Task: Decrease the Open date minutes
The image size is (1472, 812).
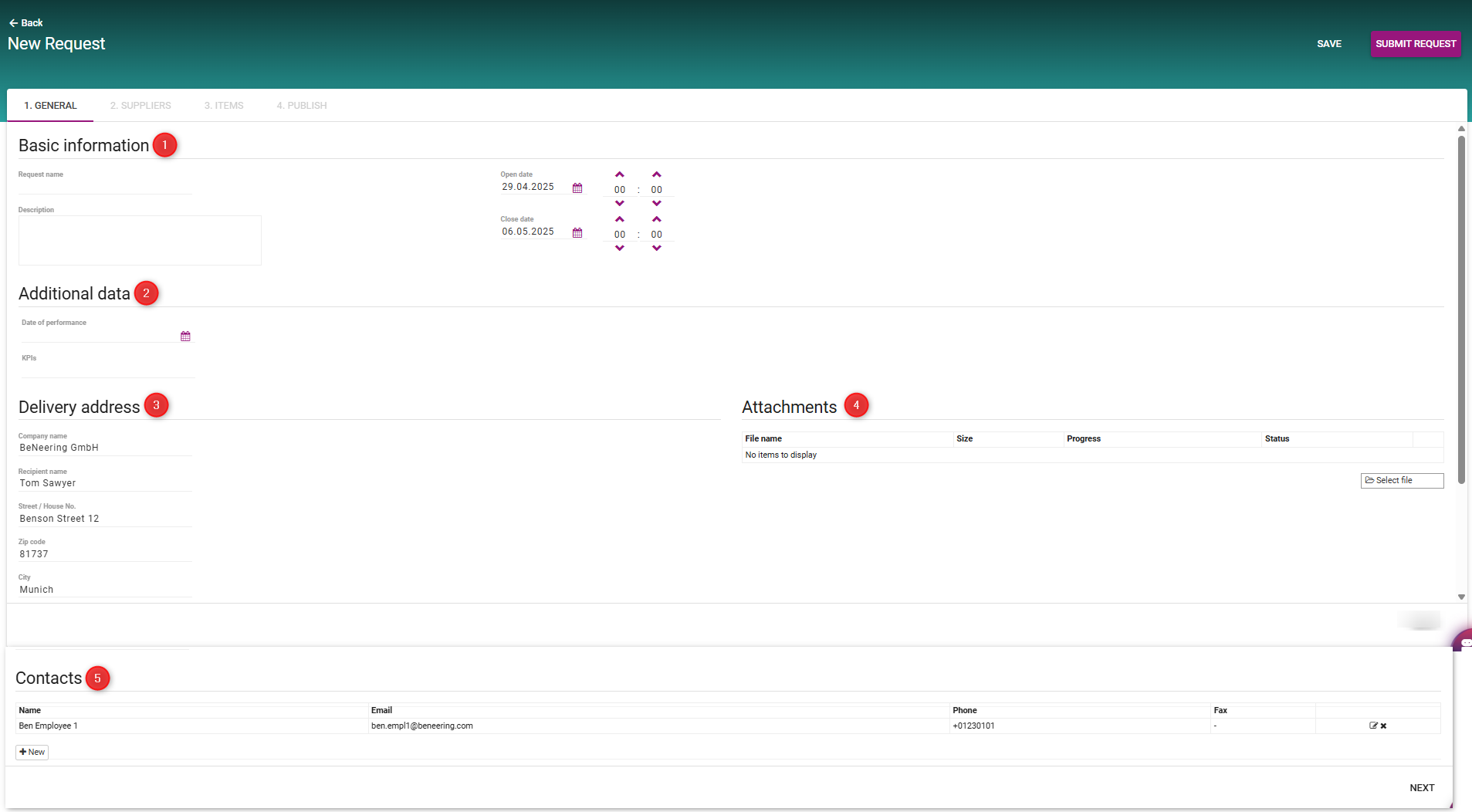Action: 657,204
